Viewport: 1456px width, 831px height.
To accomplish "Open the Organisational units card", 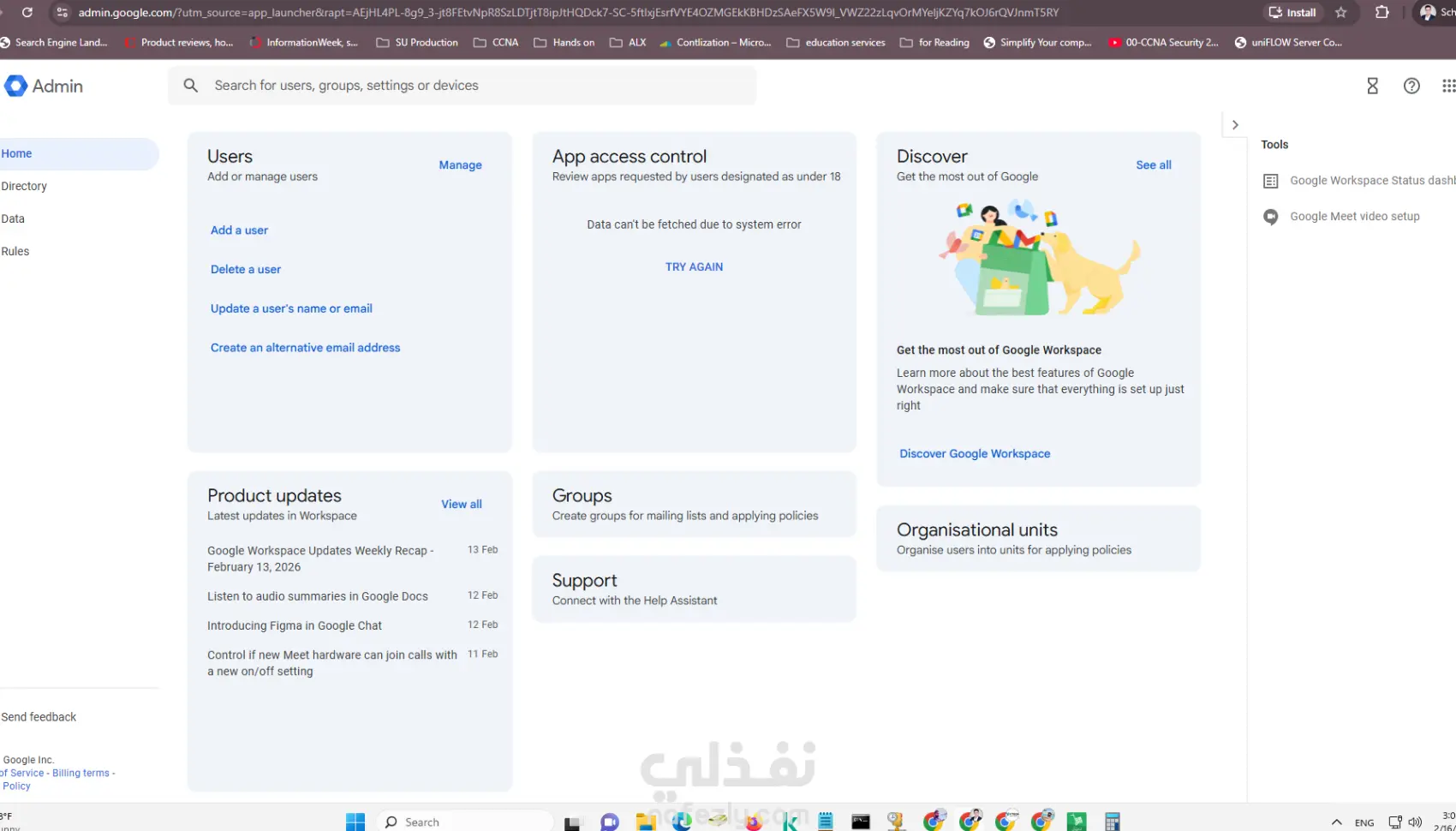I will (x=1038, y=539).
